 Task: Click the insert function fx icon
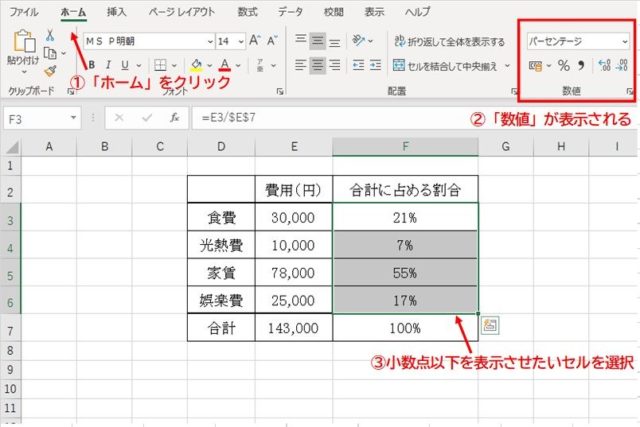pos(173,117)
